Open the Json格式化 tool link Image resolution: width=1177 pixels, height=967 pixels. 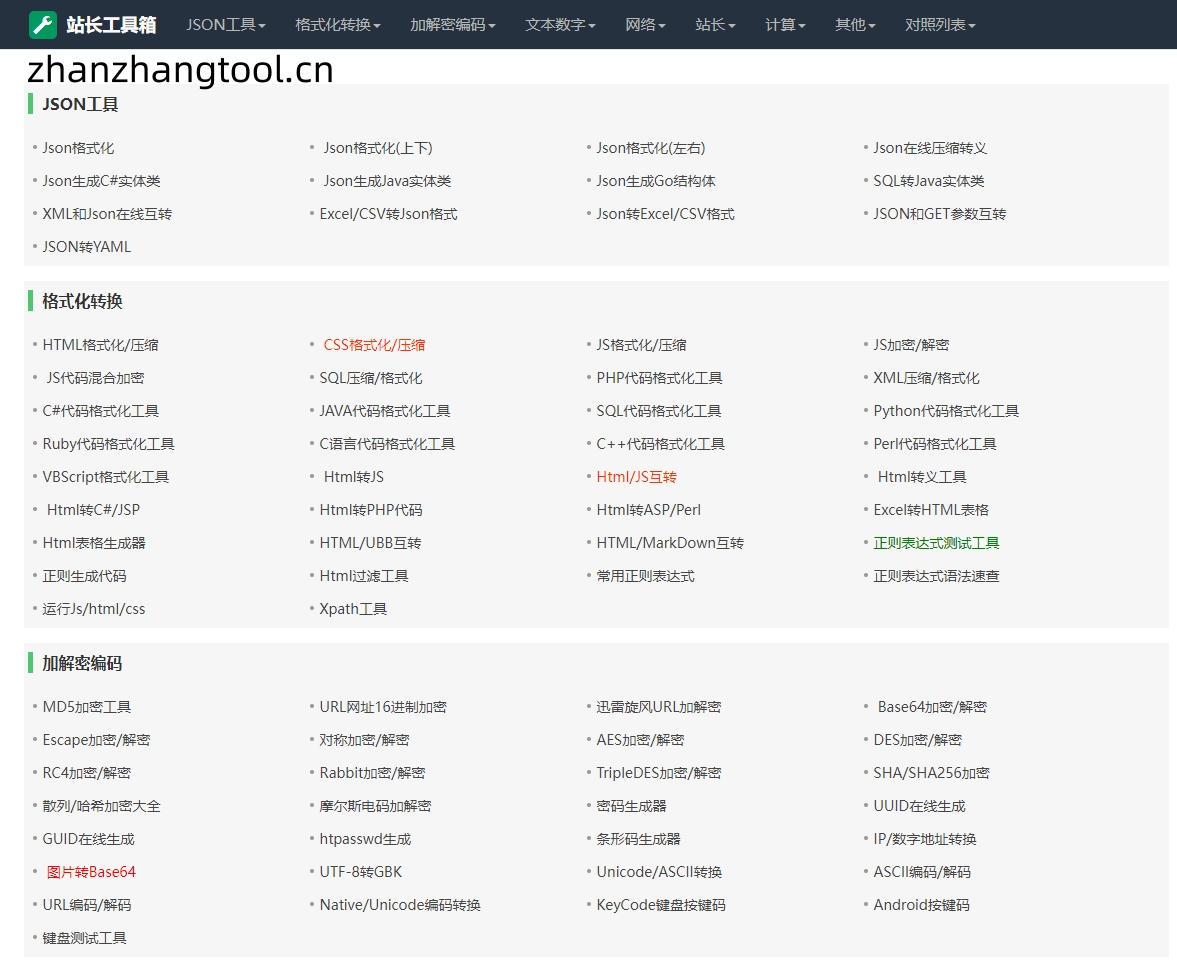click(78, 148)
